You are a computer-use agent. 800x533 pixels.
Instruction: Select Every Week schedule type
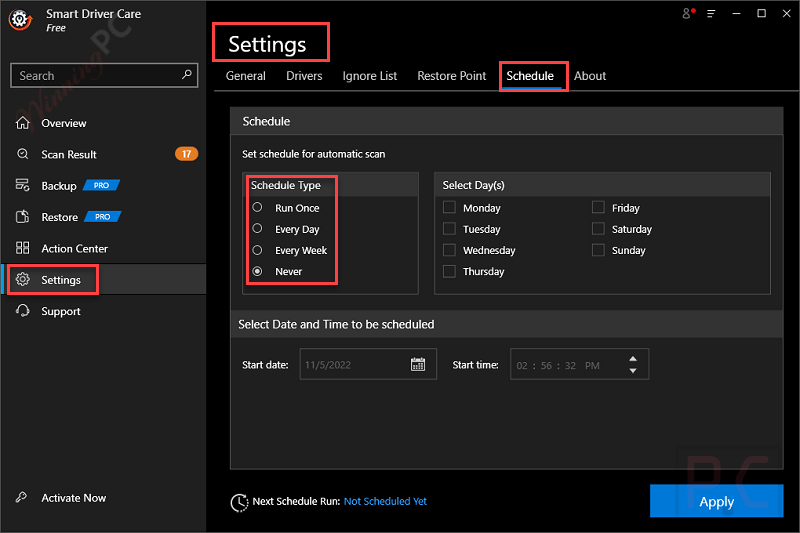(258, 250)
